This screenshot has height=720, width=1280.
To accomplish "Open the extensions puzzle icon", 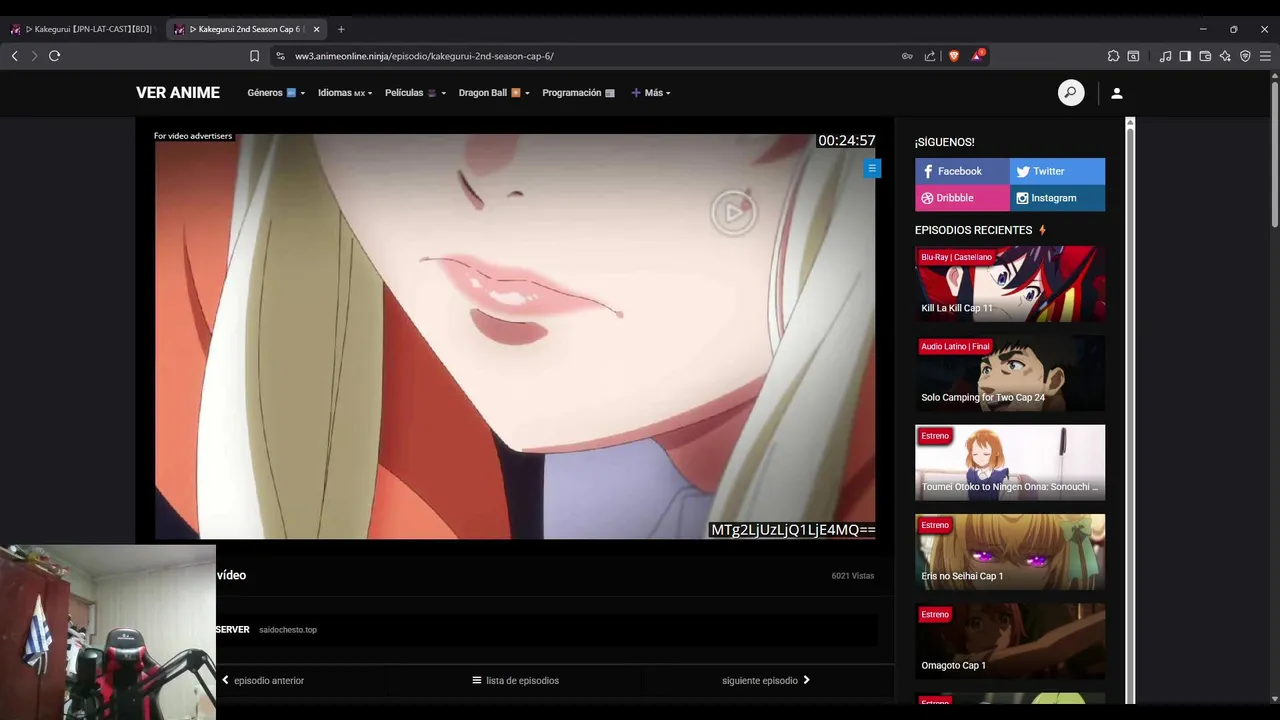I will 1113,56.
